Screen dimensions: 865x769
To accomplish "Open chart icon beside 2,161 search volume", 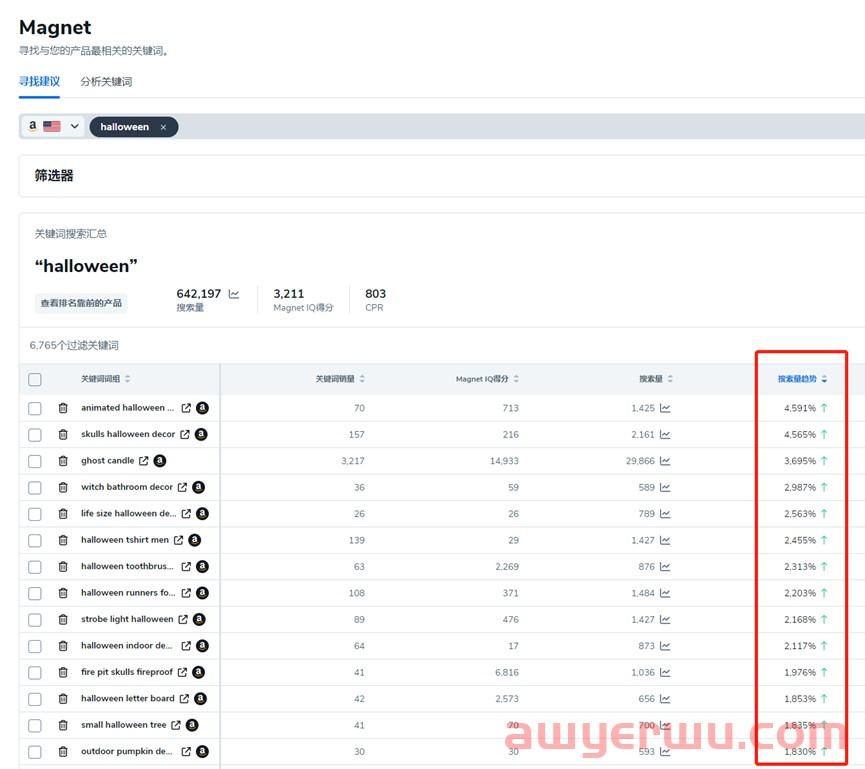I will coord(665,435).
